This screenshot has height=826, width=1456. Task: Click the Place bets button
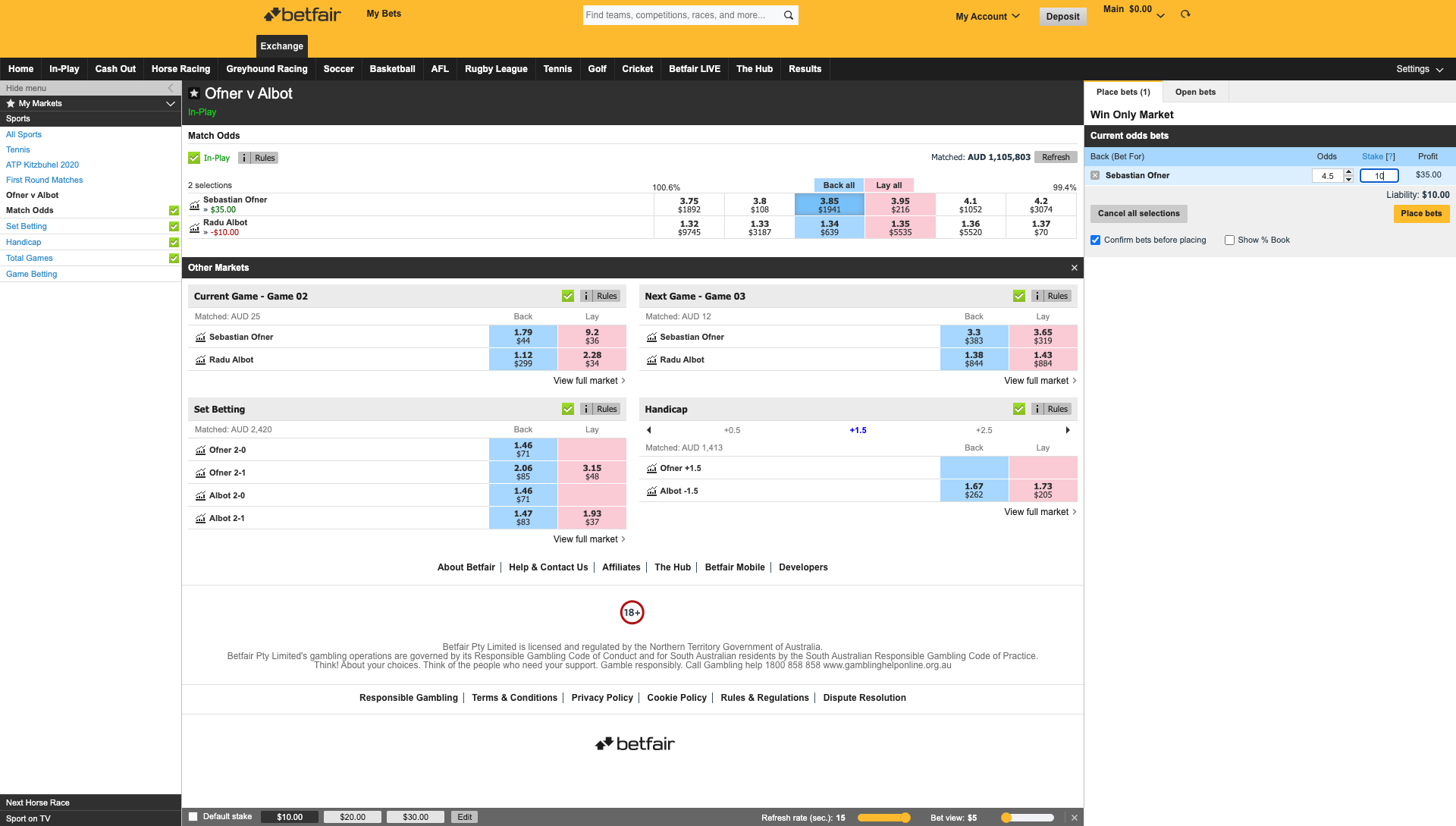[1421, 213]
